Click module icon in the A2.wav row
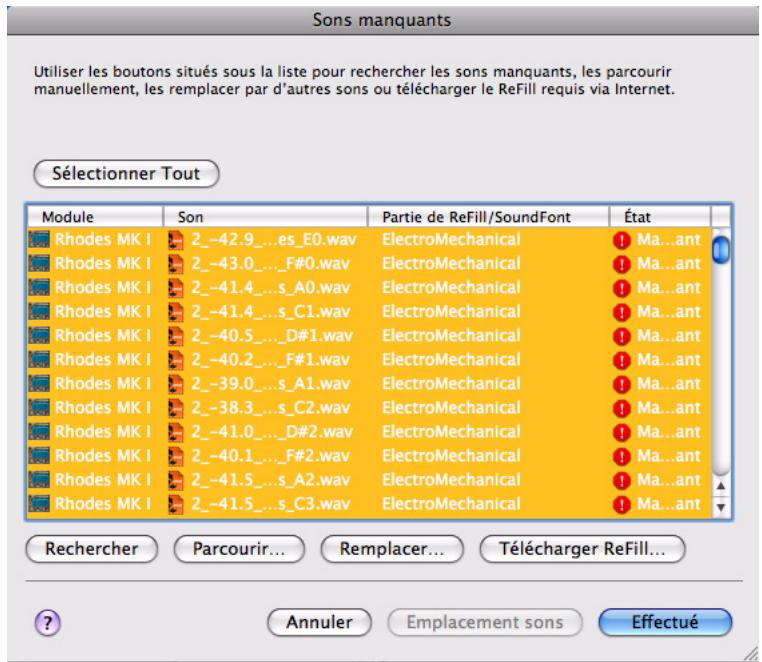Viewport: 762px width, 662px height. click(x=39, y=480)
